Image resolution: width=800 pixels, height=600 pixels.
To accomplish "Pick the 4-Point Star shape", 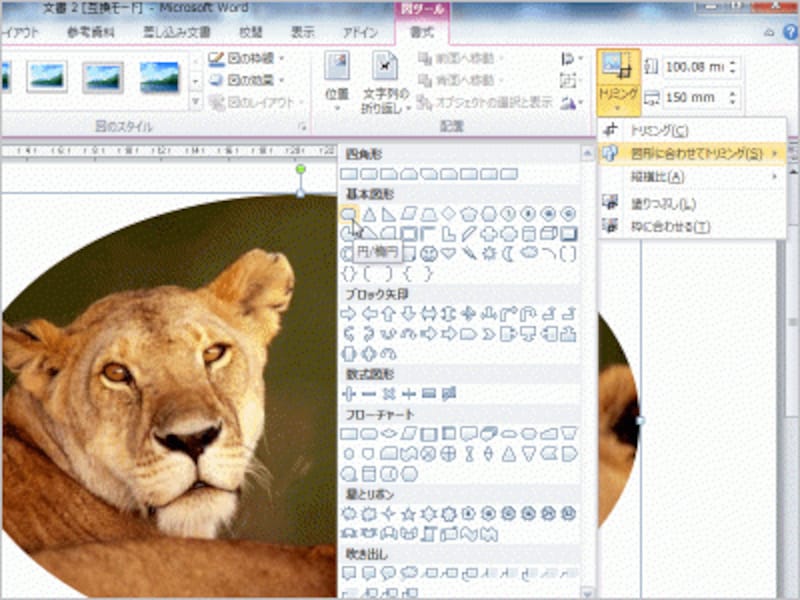I will [389, 514].
